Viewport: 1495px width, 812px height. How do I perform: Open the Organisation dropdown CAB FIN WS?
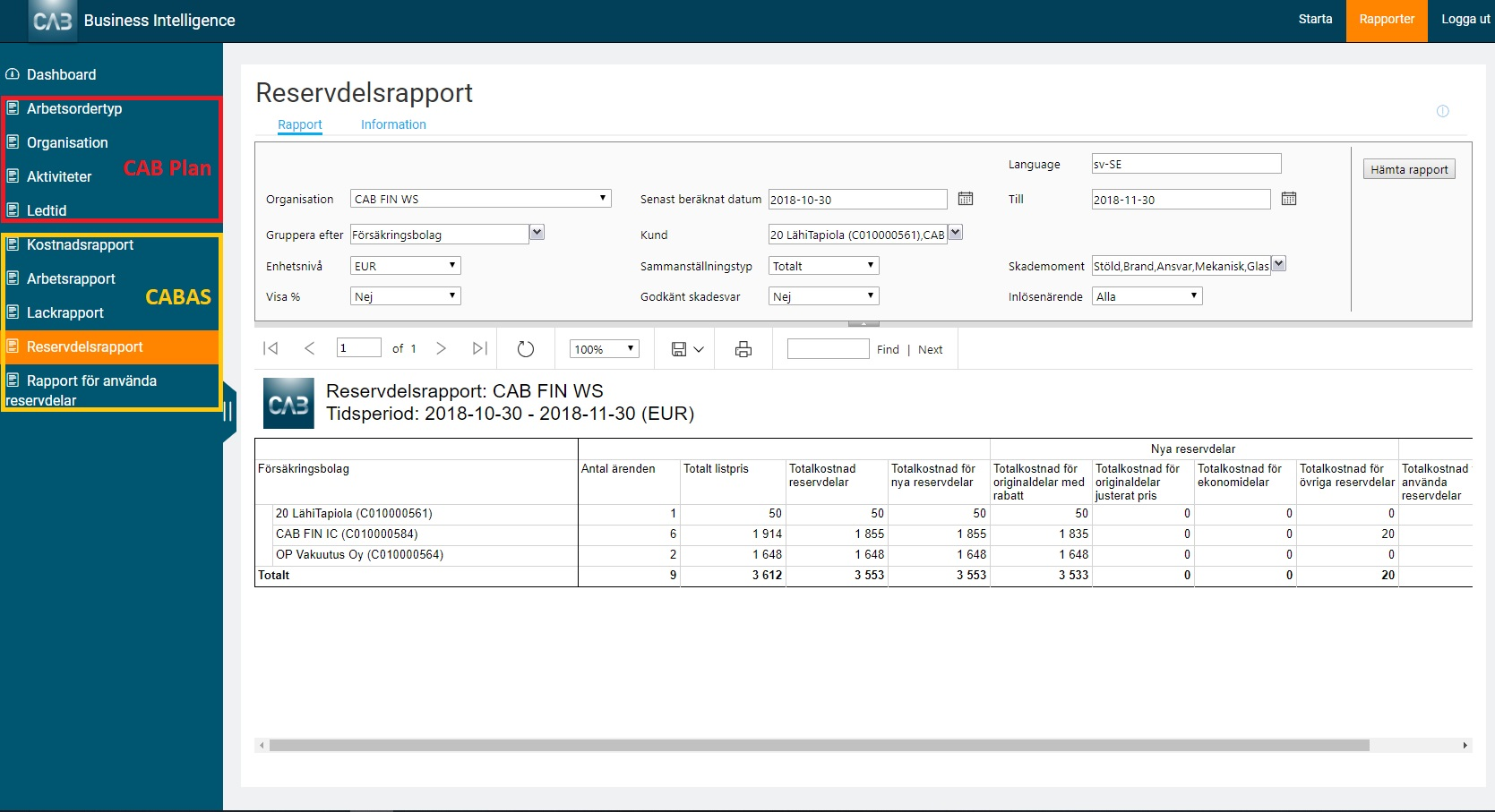[x=480, y=199]
